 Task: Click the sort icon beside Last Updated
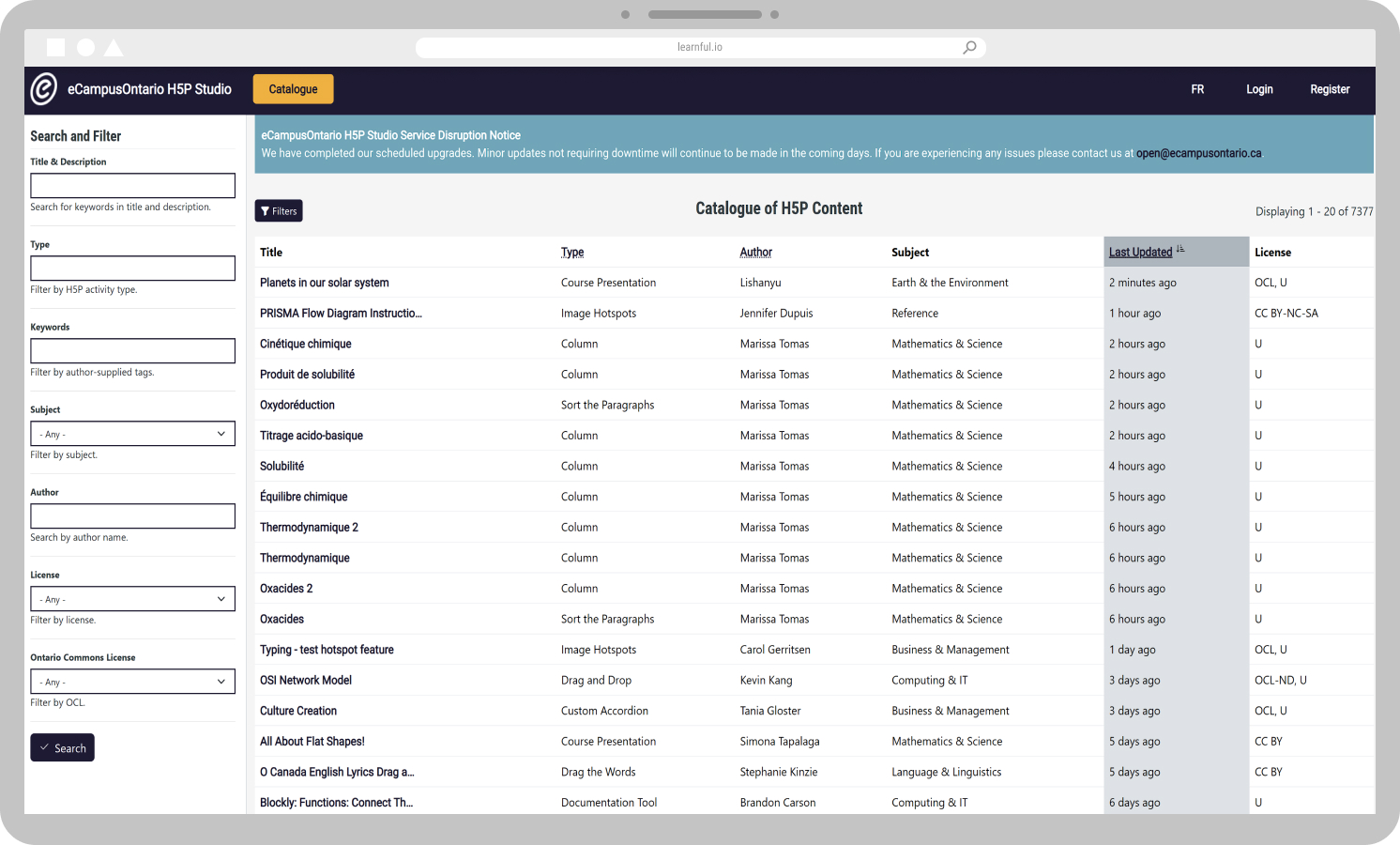click(1179, 248)
